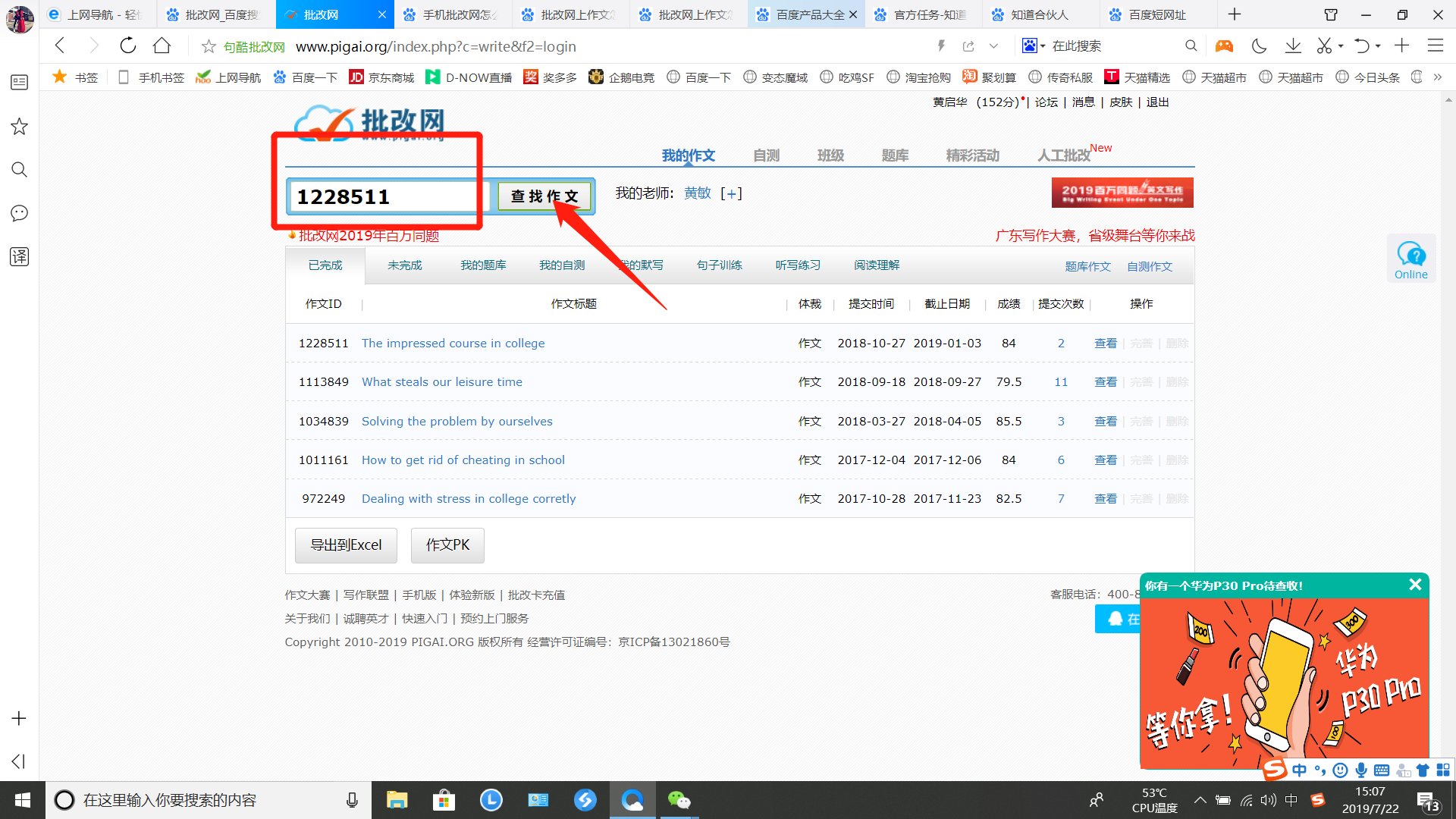Image resolution: width=1456 pixels, height=819 pixels.
Task: Show hidden system tray icons
Action: pos(1200,800)
